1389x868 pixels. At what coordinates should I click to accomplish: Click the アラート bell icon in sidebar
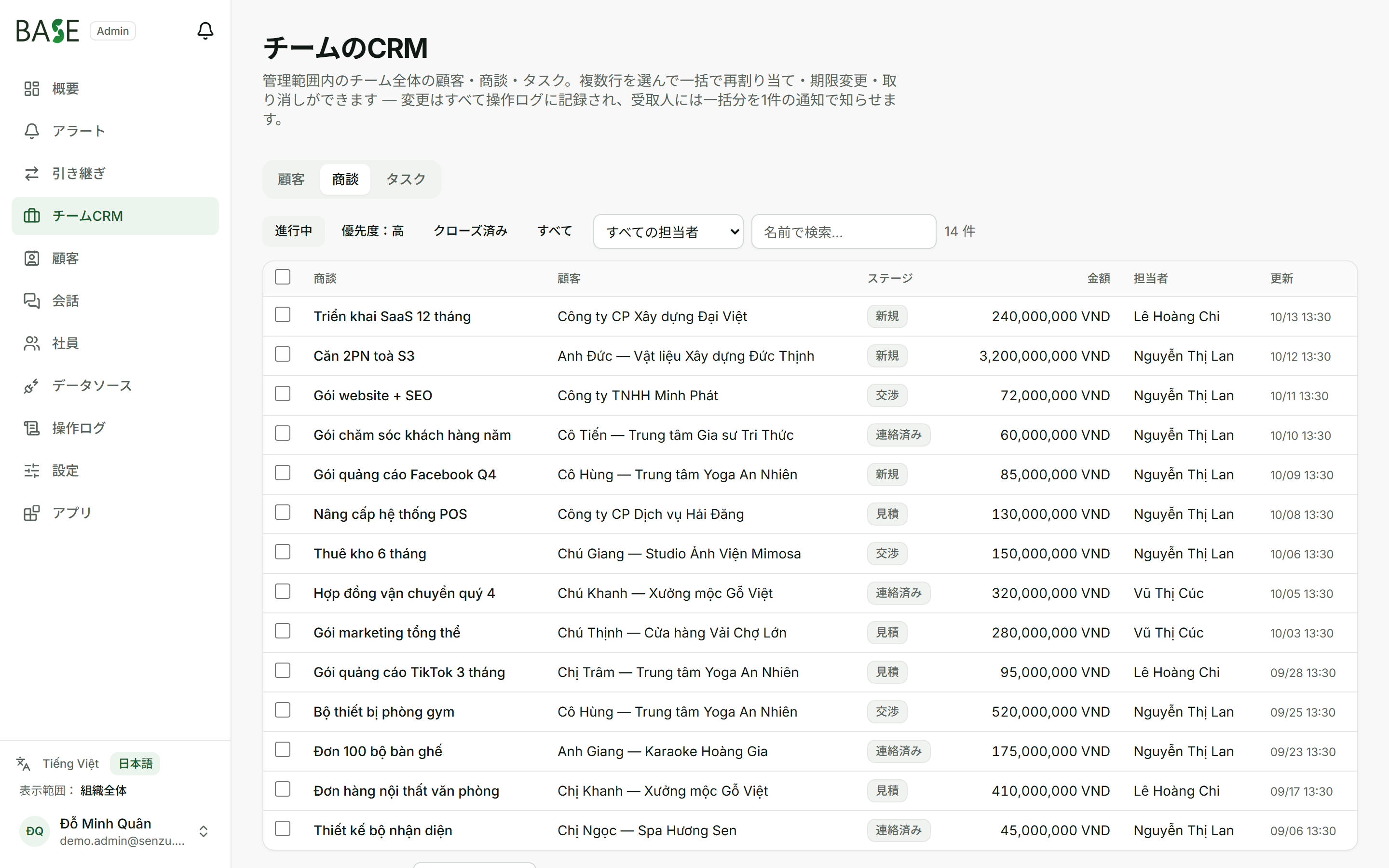(x=31, y=131)
